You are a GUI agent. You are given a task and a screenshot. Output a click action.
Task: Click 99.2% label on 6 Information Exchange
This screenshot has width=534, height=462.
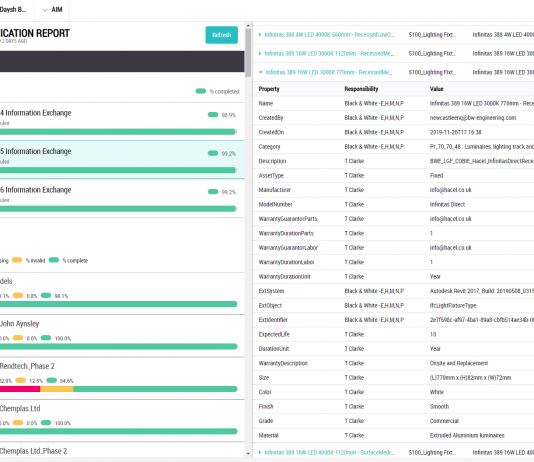[x=229, y=192]
